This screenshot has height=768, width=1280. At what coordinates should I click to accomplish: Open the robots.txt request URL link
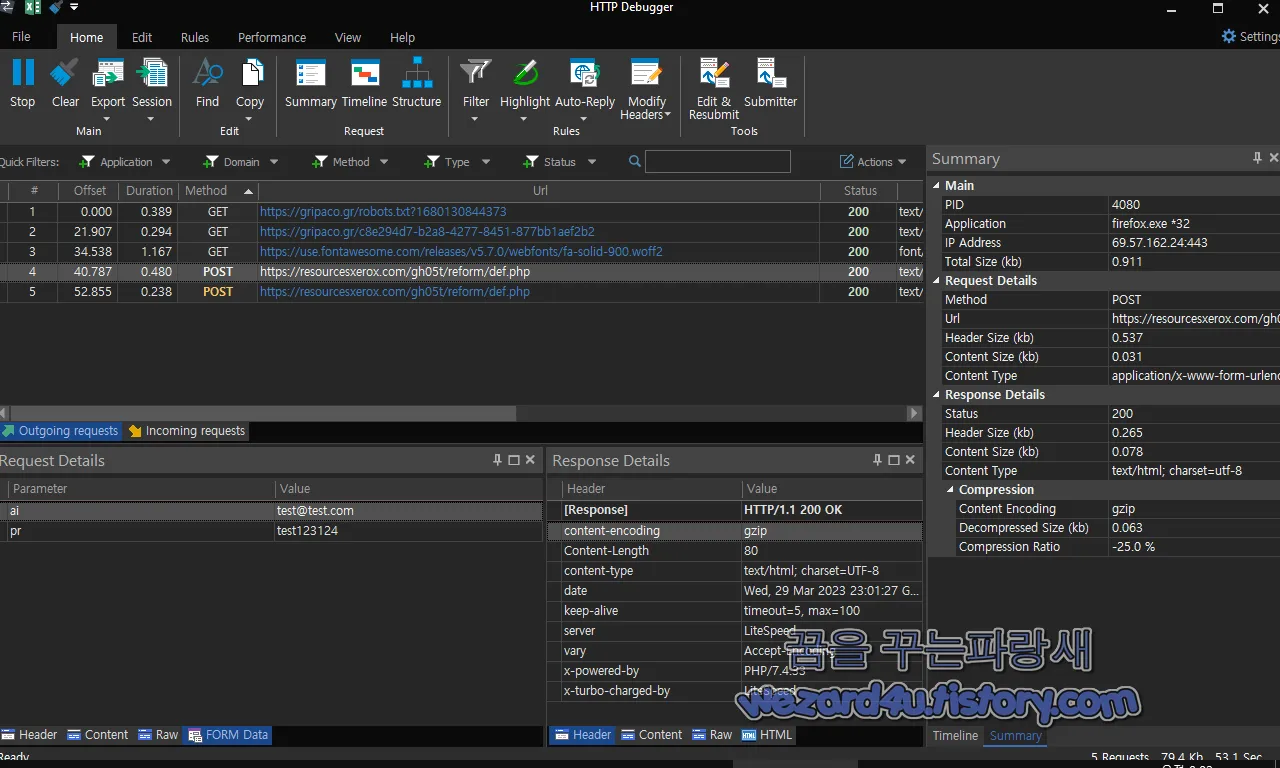384,211
